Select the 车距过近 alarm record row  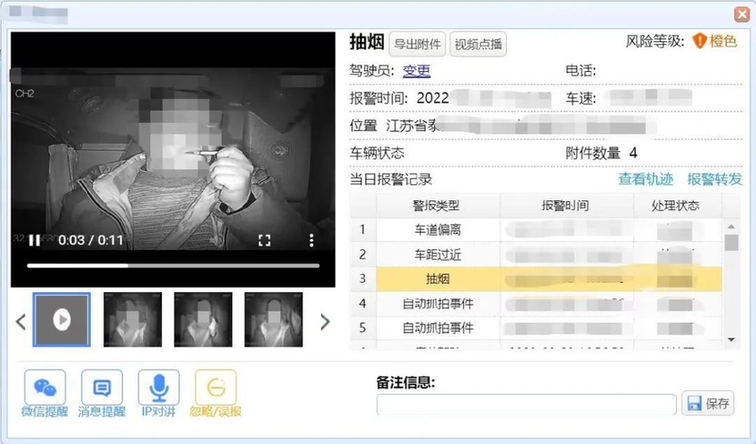click(437, 255)
